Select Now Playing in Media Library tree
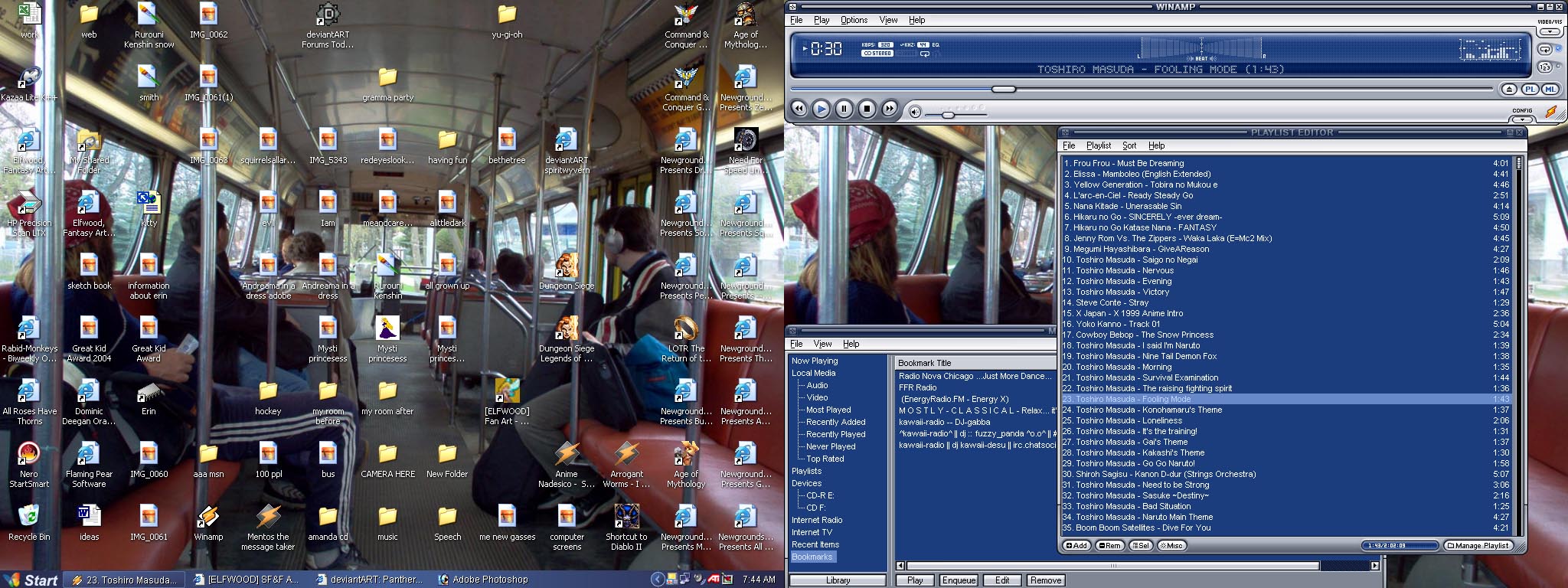Viewport: 1568px width, 588px height. 815,361
